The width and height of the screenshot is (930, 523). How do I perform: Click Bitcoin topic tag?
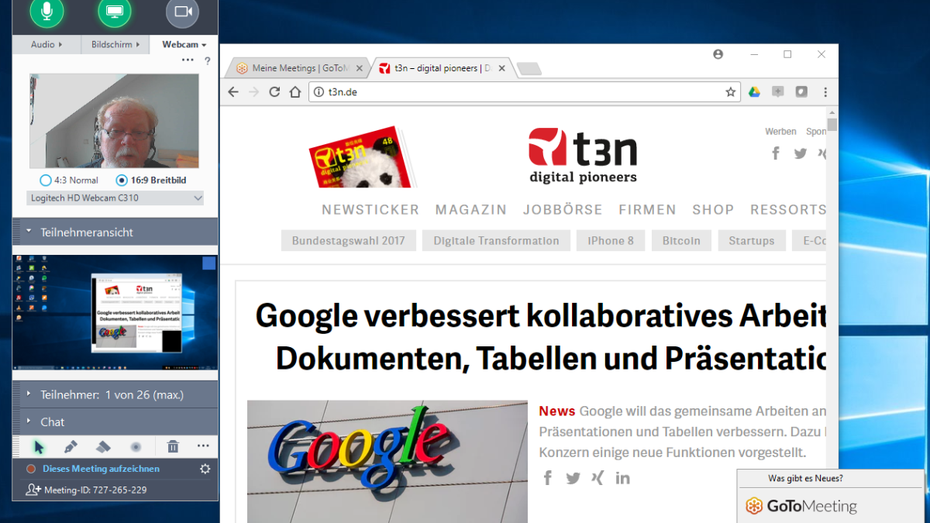tap(681, 241)
